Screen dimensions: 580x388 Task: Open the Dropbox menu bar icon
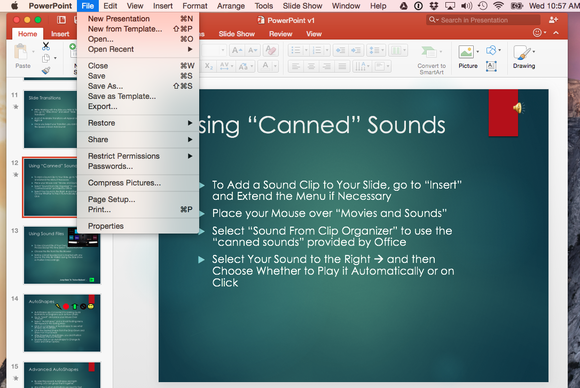(x=434, y=6)
